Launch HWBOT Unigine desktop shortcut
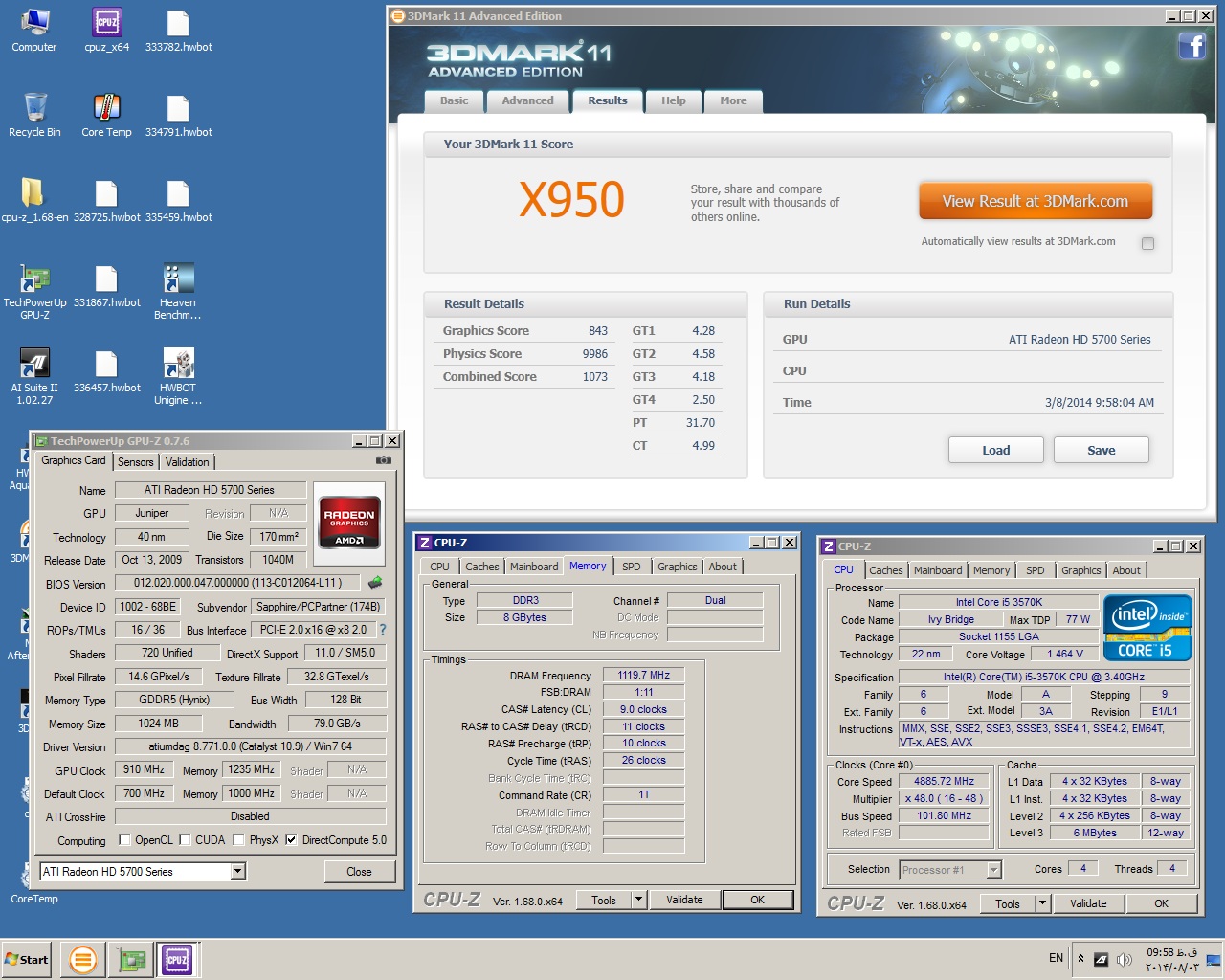This screenshot has width=1225, height=980. click(178, 376)
